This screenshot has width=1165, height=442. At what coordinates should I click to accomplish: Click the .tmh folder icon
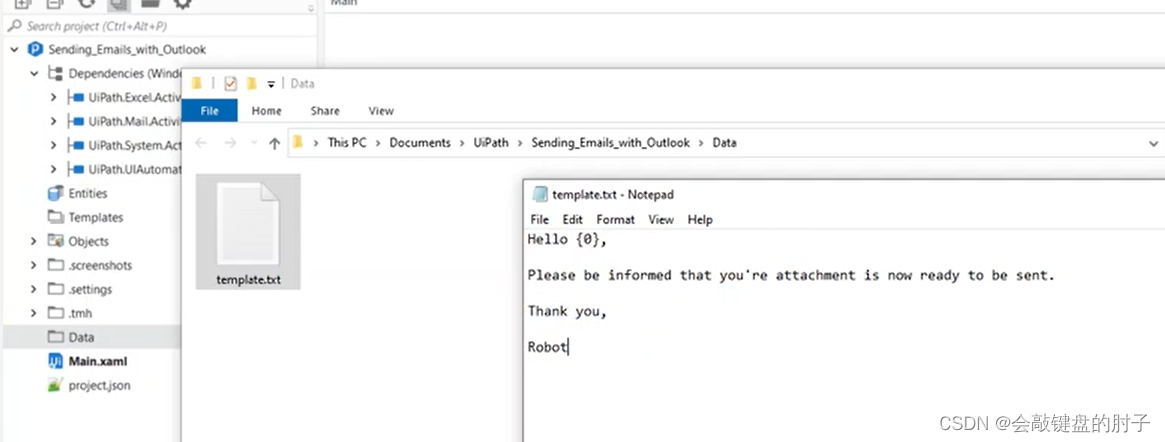pos(55,313)
